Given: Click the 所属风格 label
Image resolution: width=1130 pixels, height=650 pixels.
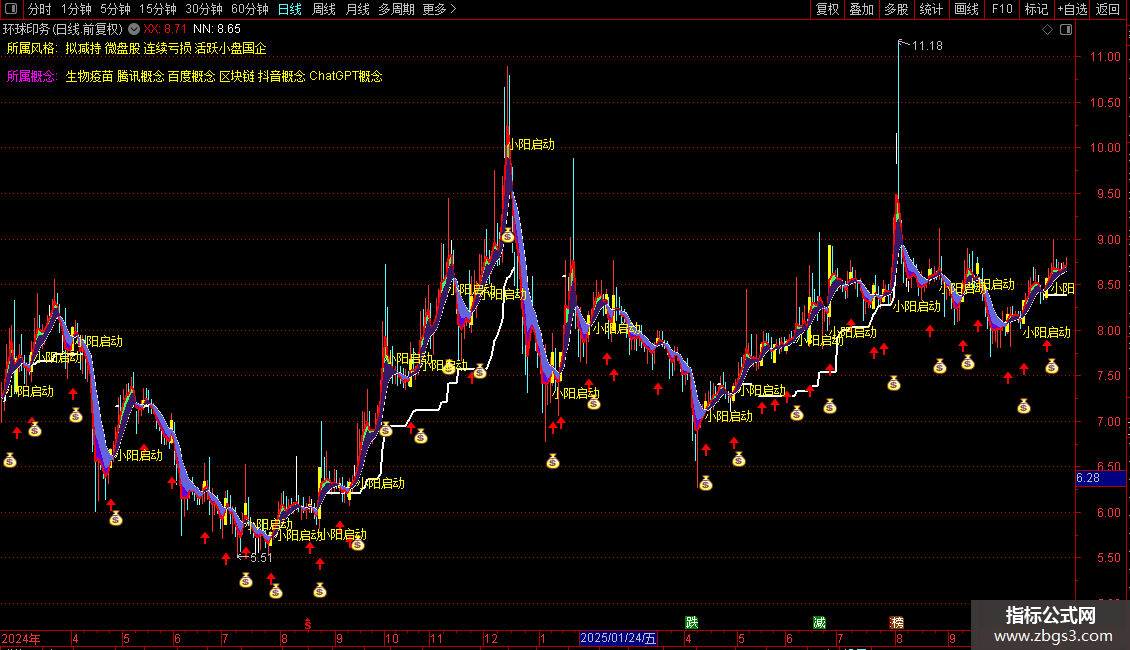Looking at the screenshot, I should point(32,48).
